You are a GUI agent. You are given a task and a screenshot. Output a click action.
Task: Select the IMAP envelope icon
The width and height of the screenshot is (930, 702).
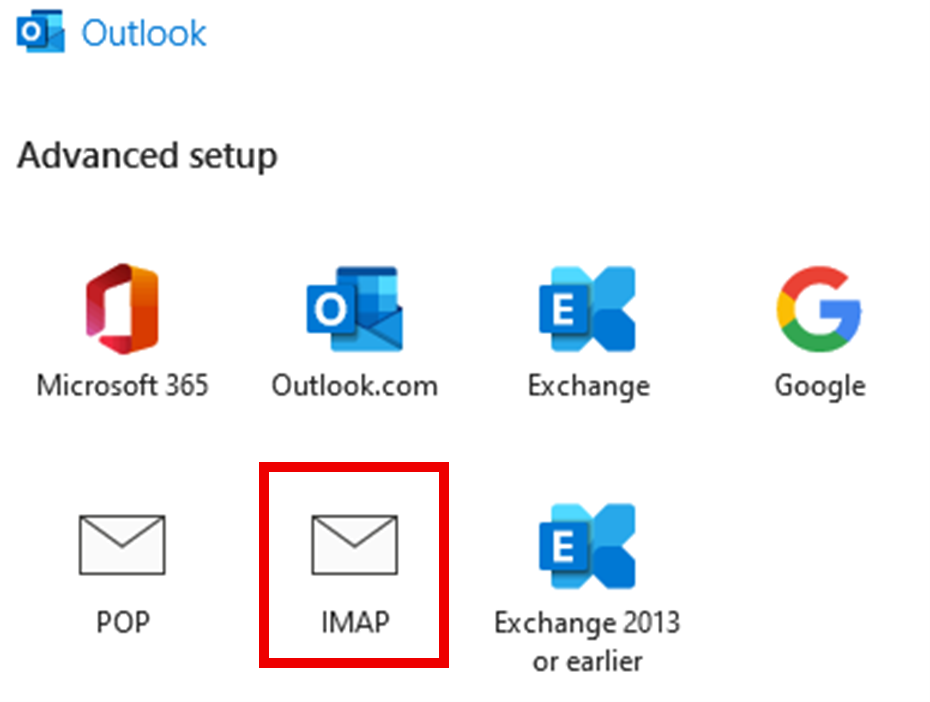[355, 545]
